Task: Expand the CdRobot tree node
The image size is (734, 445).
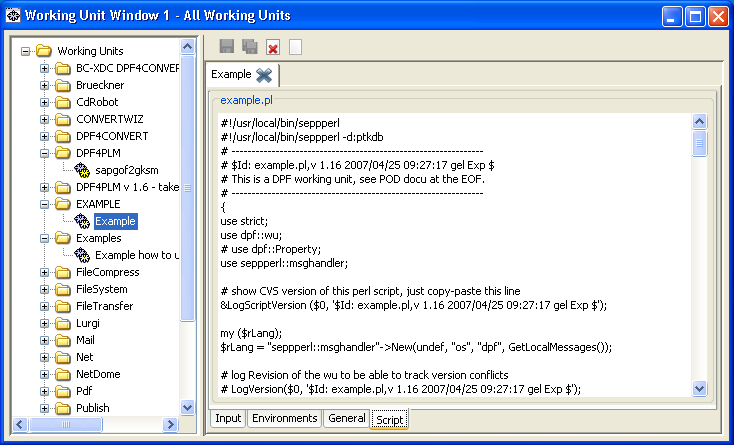Action: (44, 102)
